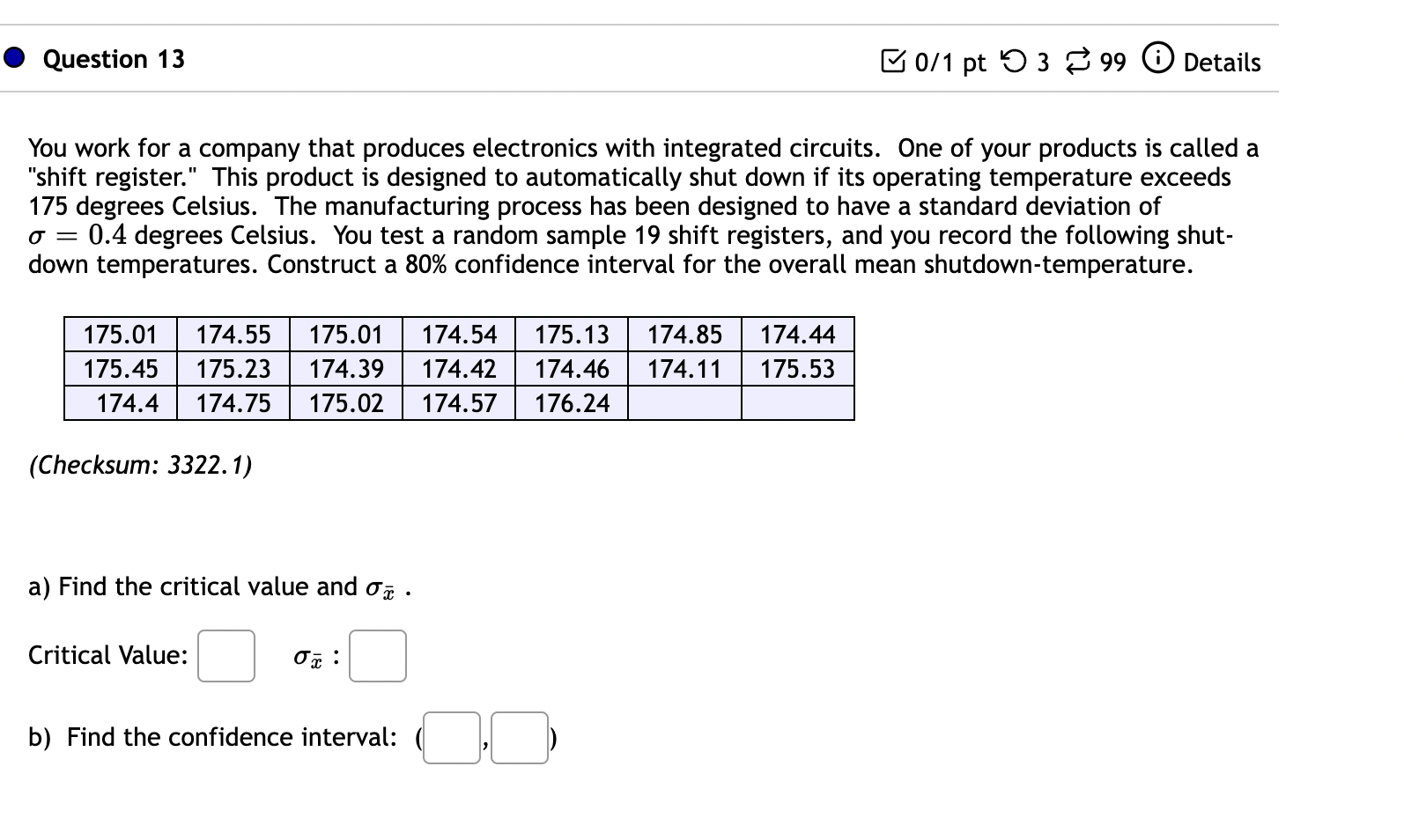1404x840 pixels.
Task: Click the Question 13 heading
Action: click(114, 59)
